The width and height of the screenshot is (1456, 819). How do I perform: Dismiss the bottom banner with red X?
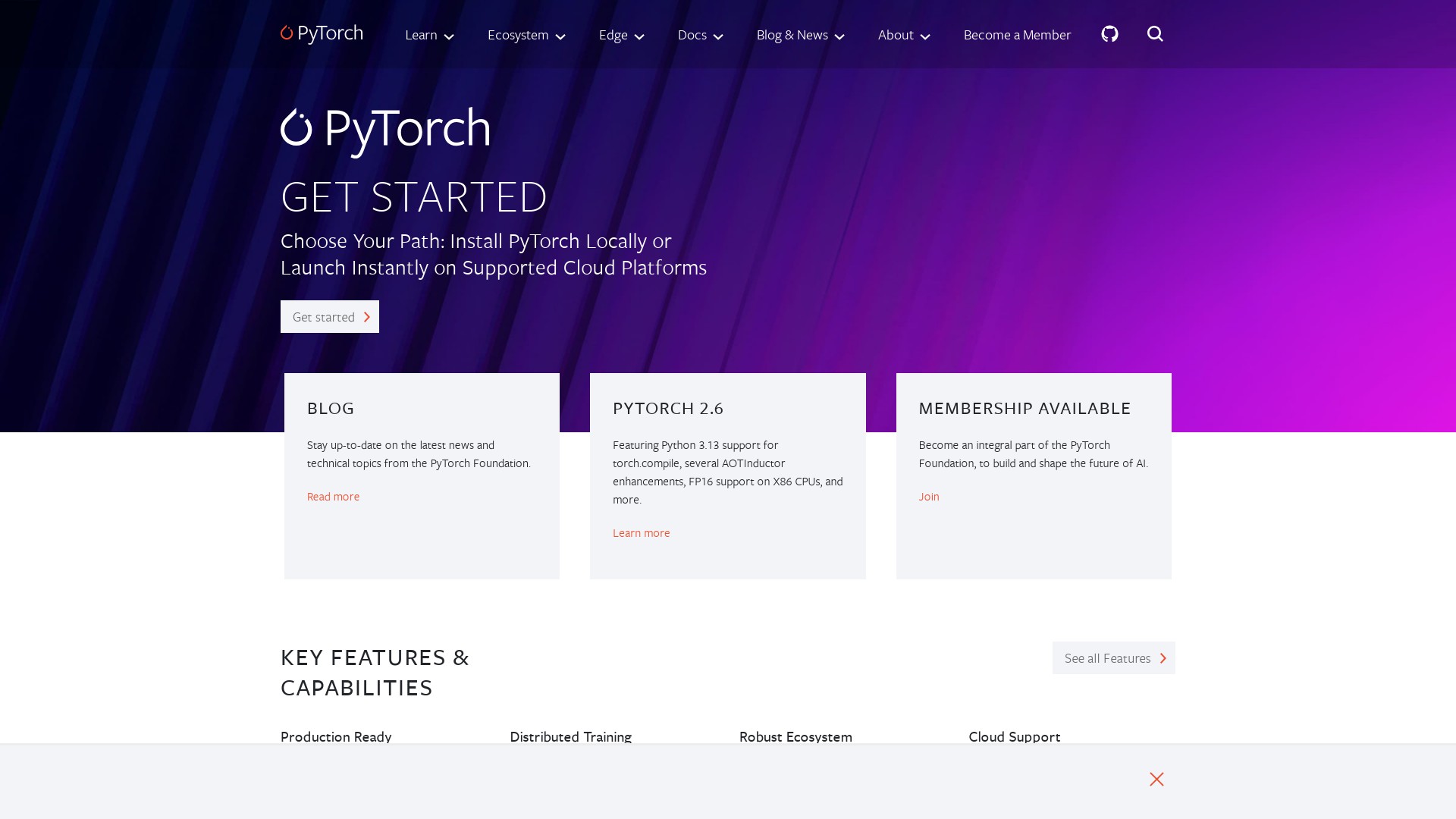[x=1156, y=780]
